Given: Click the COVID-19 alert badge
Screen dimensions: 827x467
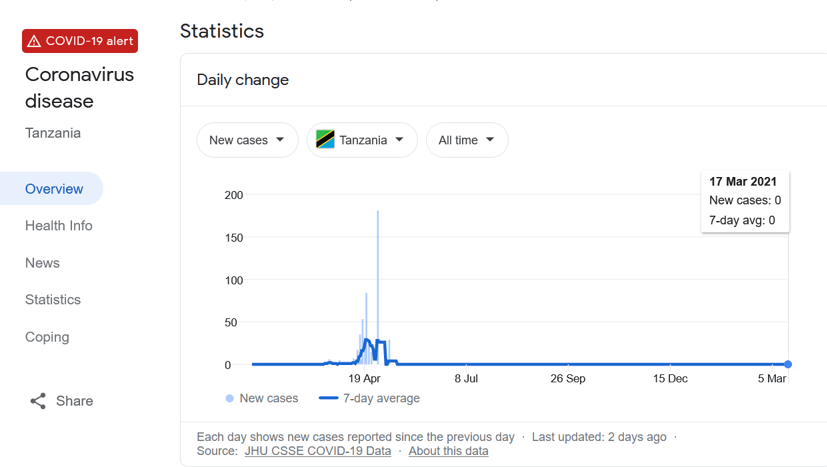Looking at the screenshot, I should tap(80, 41).
